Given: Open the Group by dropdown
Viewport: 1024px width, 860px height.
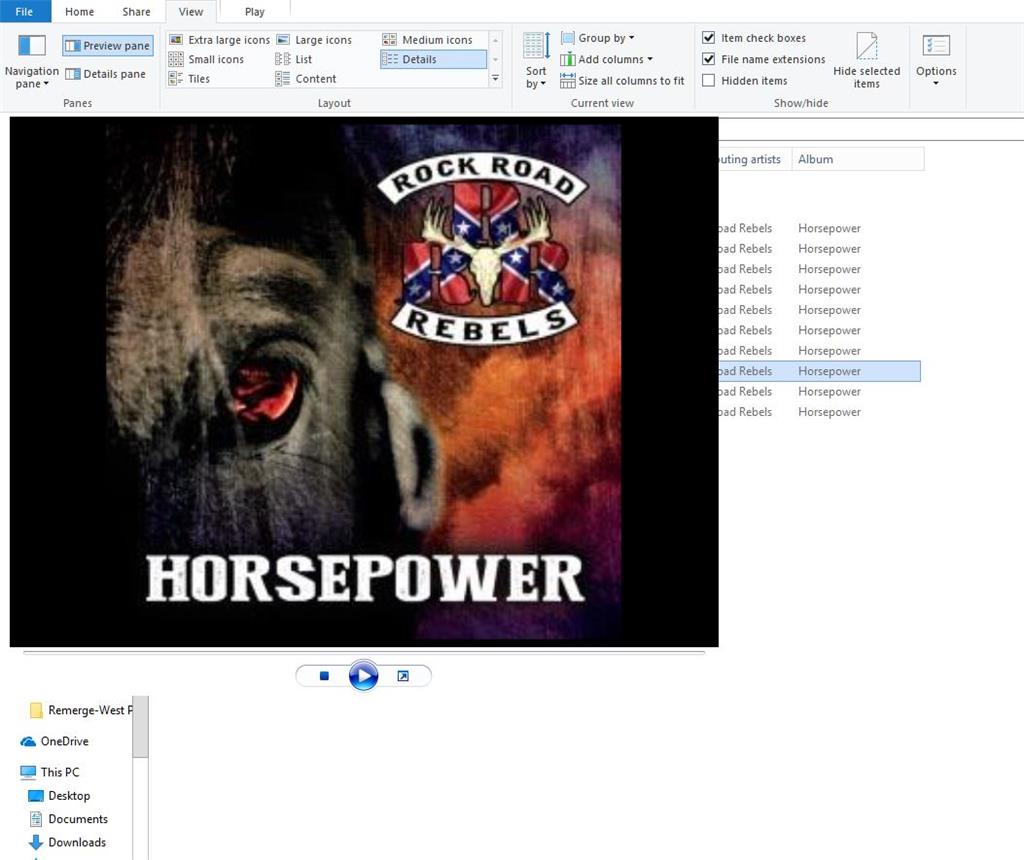Looking at the screenshot, I should tap(598, 38).
